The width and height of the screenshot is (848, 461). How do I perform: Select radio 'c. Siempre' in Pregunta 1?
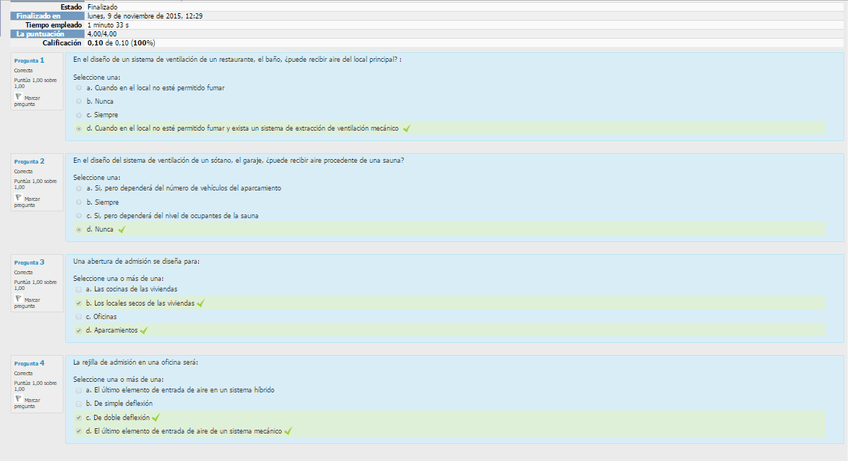79,115
